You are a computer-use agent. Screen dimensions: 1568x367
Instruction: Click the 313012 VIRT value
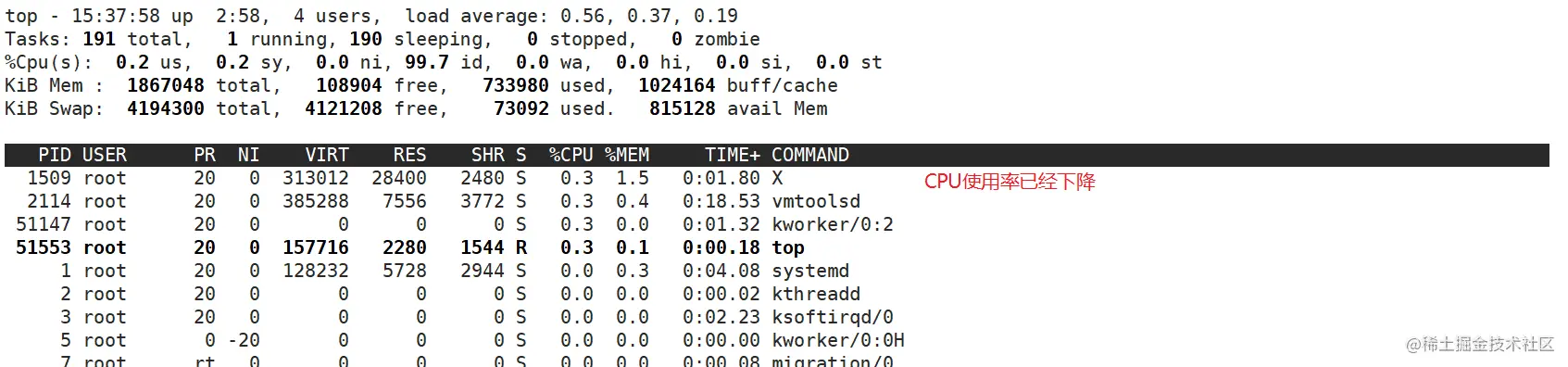316,178
